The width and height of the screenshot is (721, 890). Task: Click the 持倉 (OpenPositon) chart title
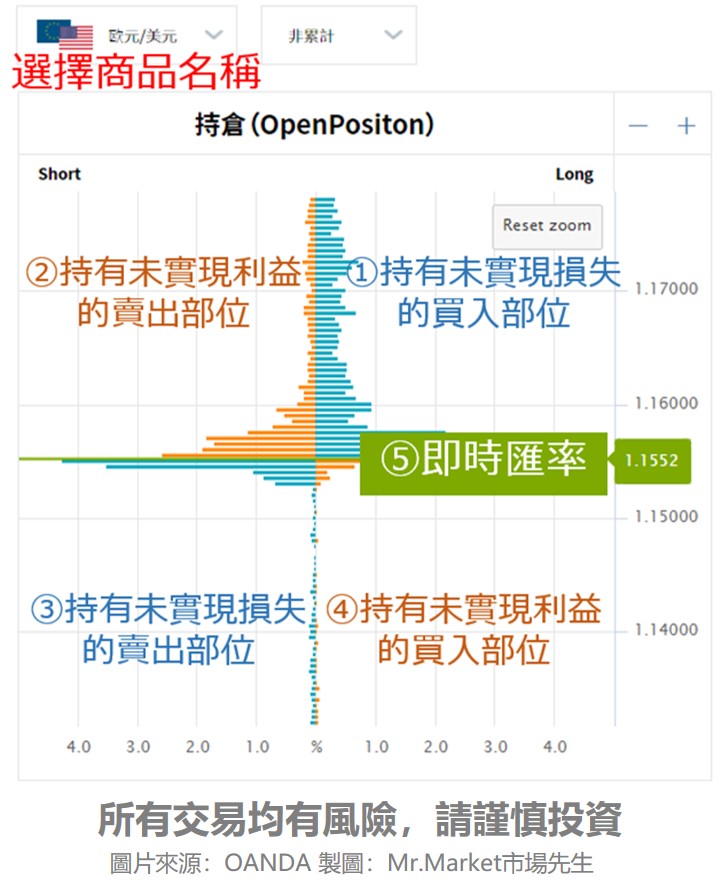tap(315, 124)
